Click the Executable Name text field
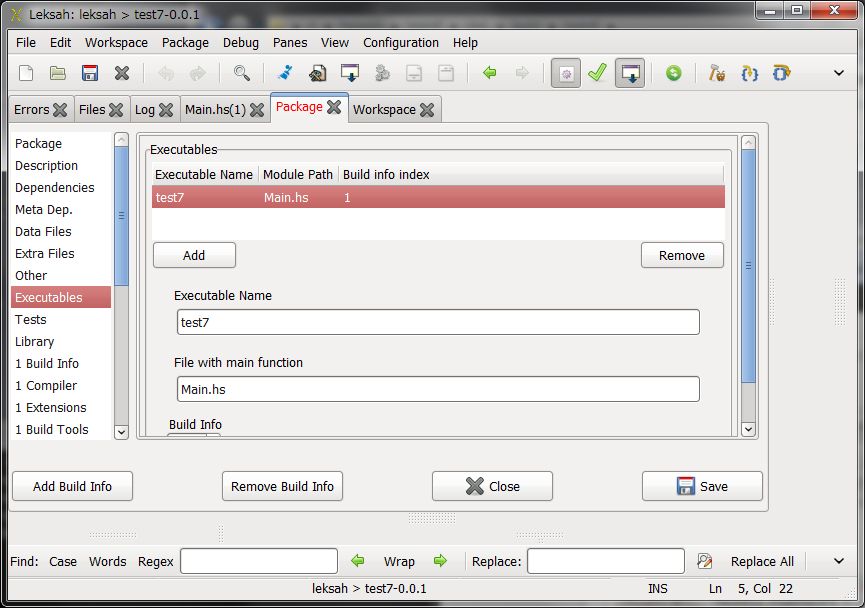Viewport: 865px width, 608px height. click(438, 322)
